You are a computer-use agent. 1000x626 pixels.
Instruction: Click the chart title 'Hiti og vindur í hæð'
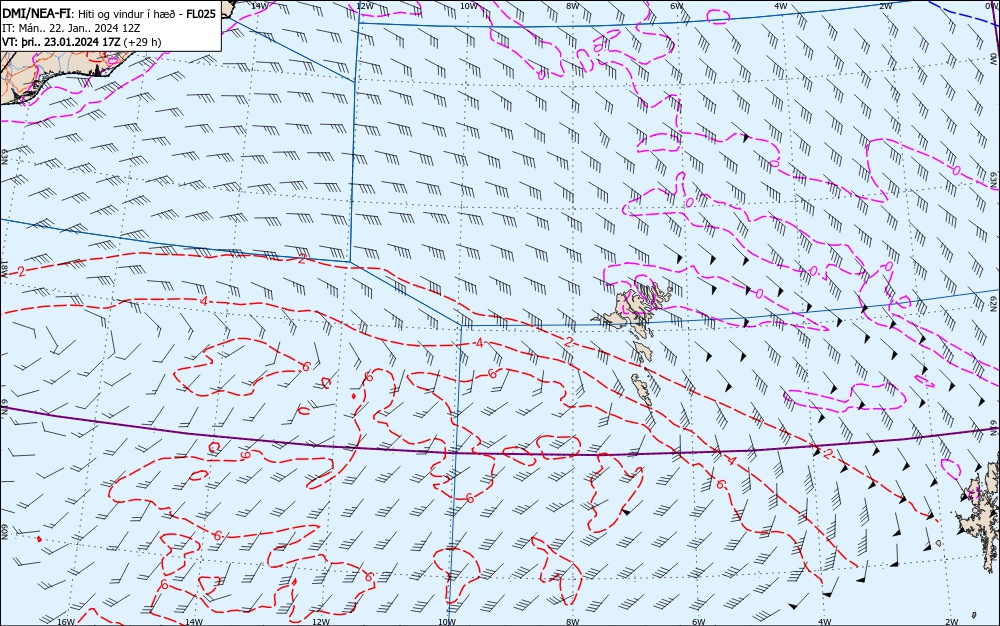(128, 14)
